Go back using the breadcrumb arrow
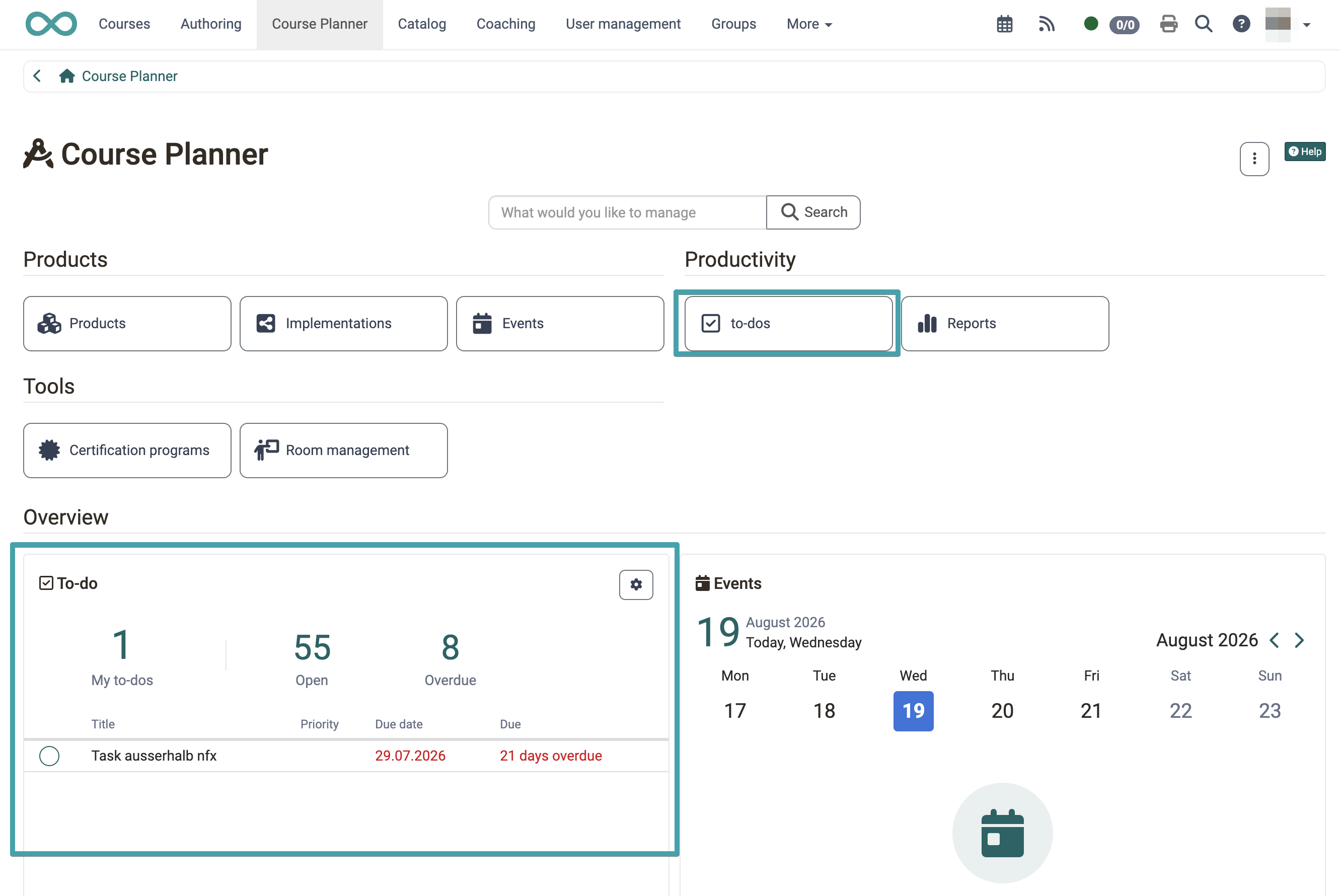The height and width of the screenshot is (896, 1340). 37,76
